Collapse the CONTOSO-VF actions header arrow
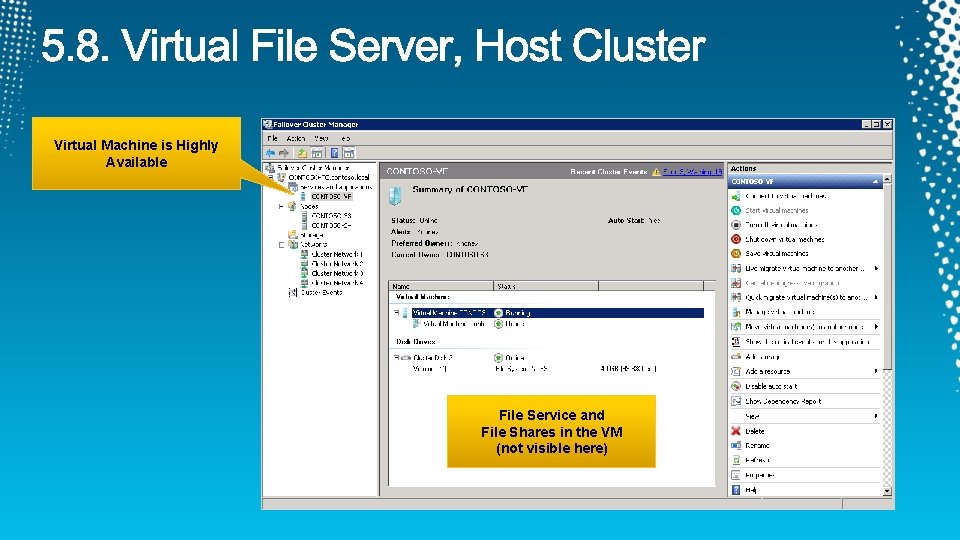The width and height of the screenshot is (960, 540). click(x=875, y=182)
